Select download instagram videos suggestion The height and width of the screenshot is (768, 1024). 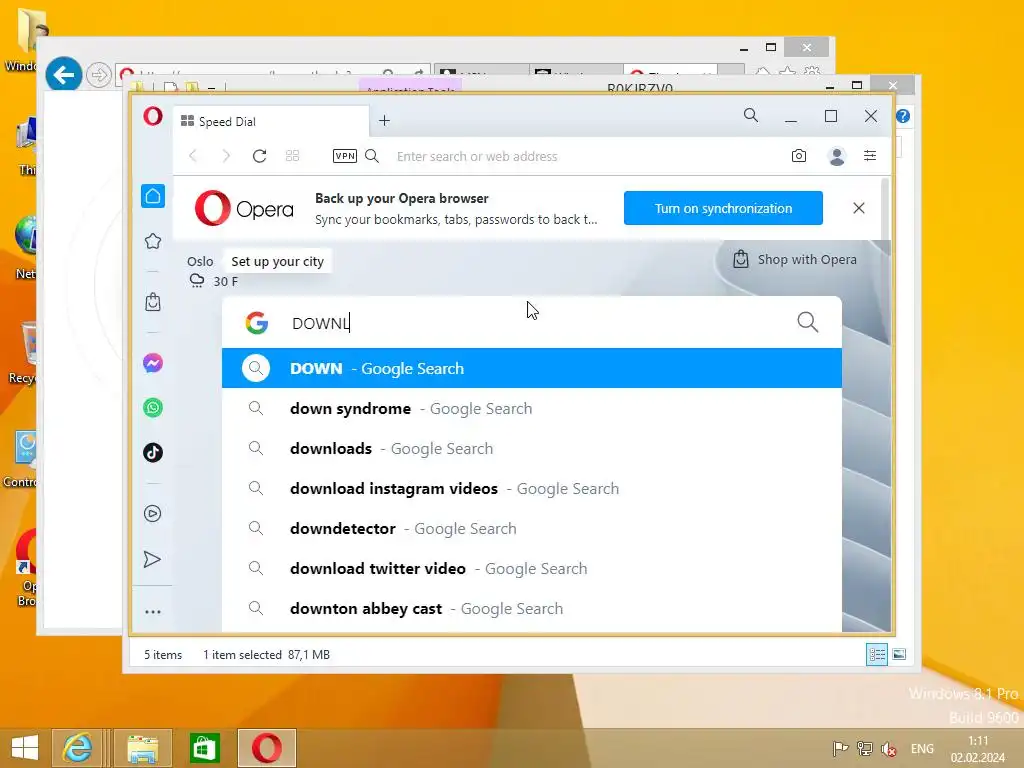(532, 488)
